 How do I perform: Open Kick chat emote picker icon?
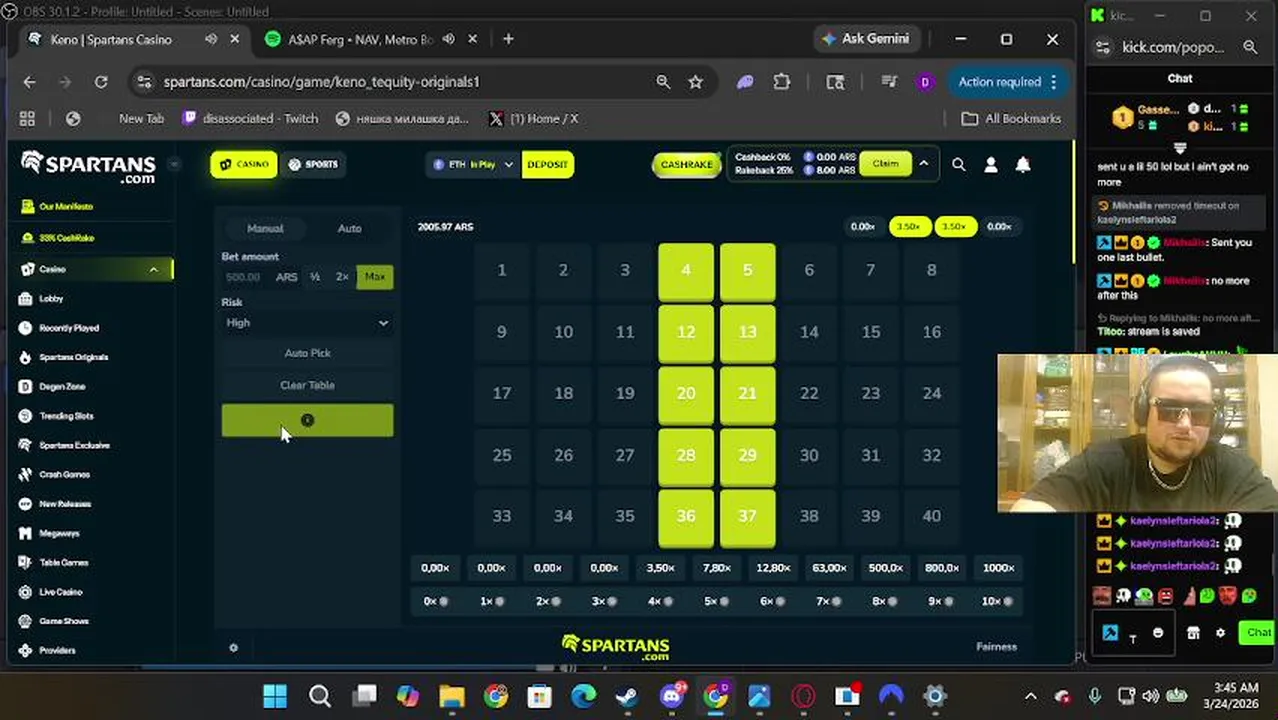[1158, 633]
